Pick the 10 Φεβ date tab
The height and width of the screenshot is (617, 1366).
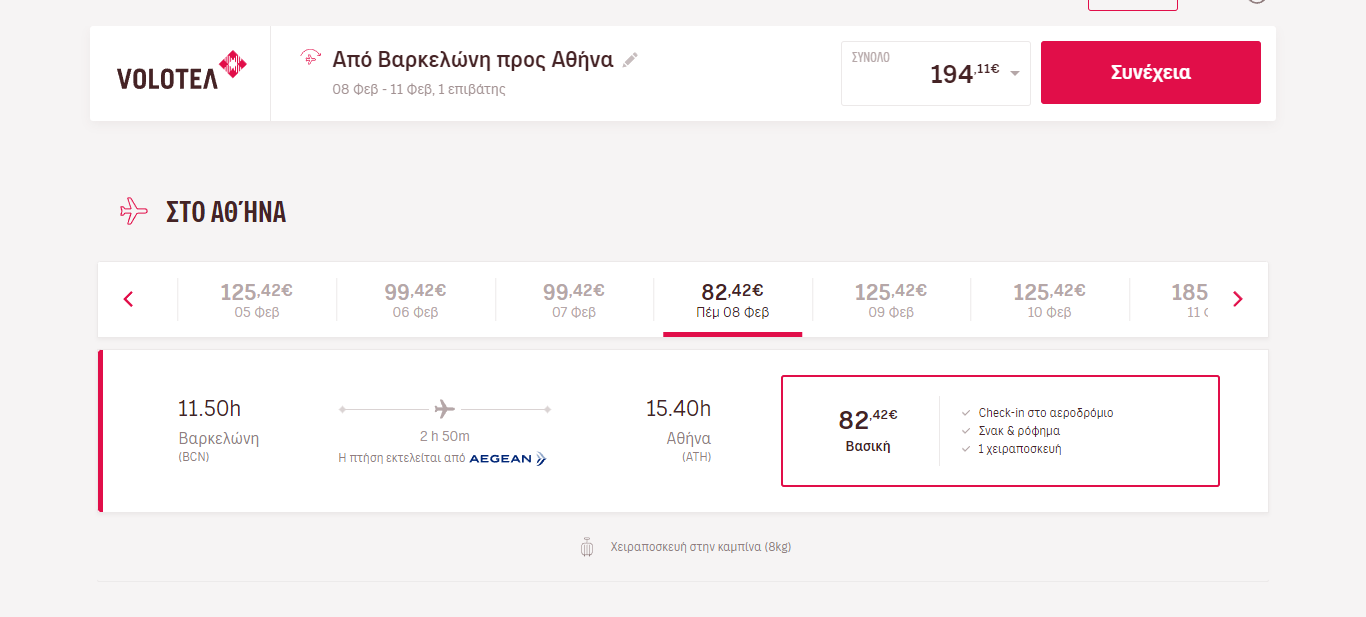(x=1049, y=299)
